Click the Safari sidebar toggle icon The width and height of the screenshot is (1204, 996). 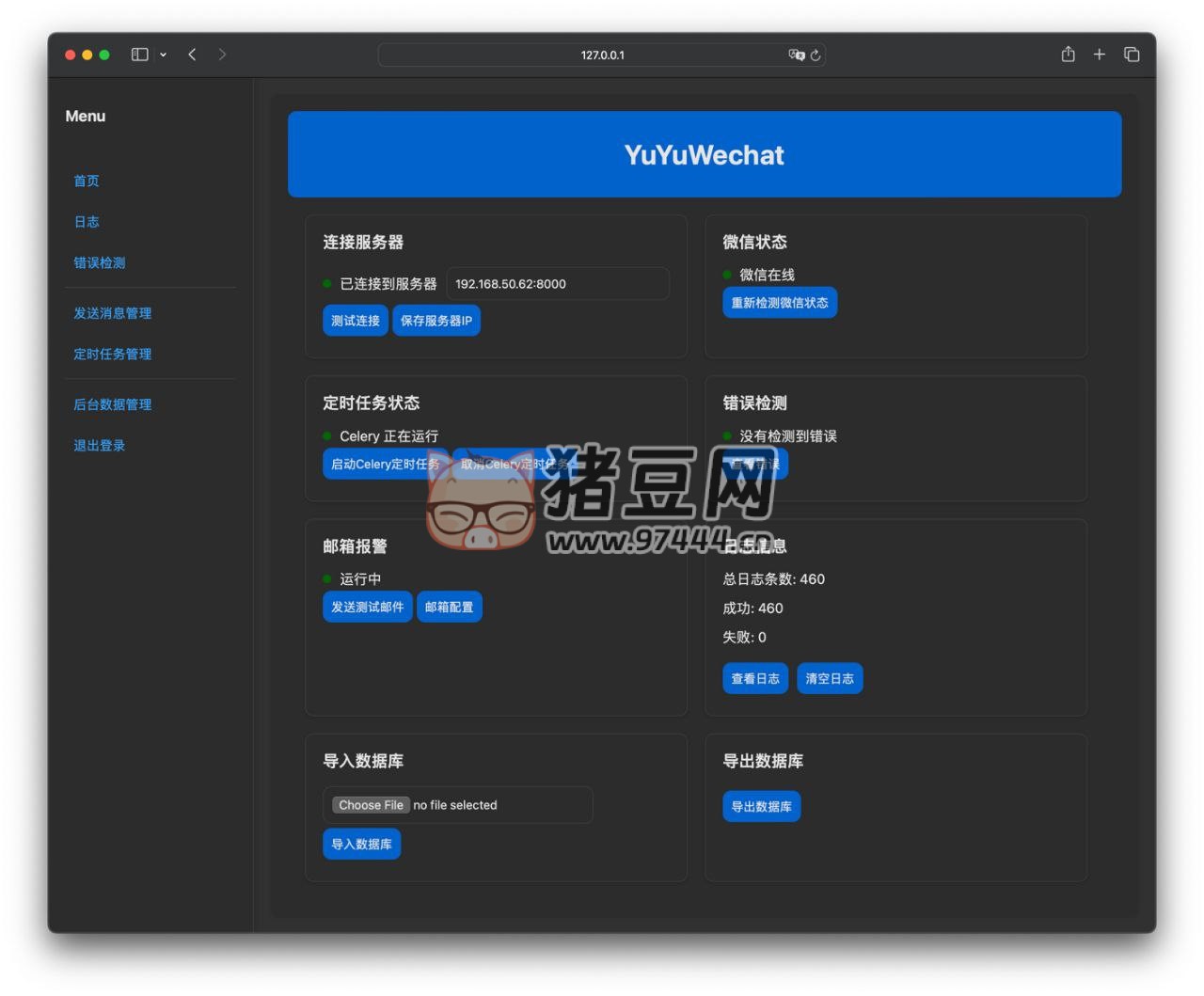[x=139, y=55]
